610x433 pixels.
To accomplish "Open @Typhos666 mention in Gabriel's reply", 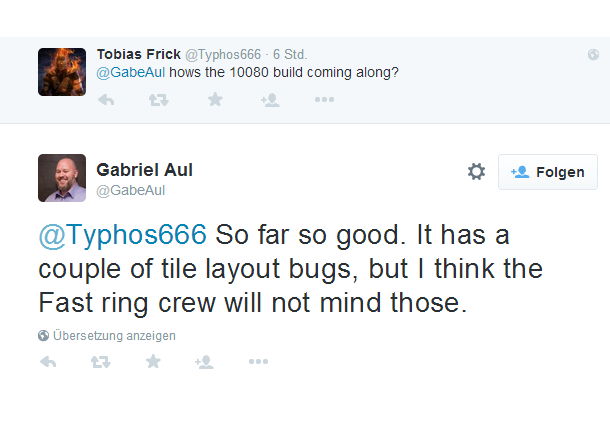I will coord(123,235).
